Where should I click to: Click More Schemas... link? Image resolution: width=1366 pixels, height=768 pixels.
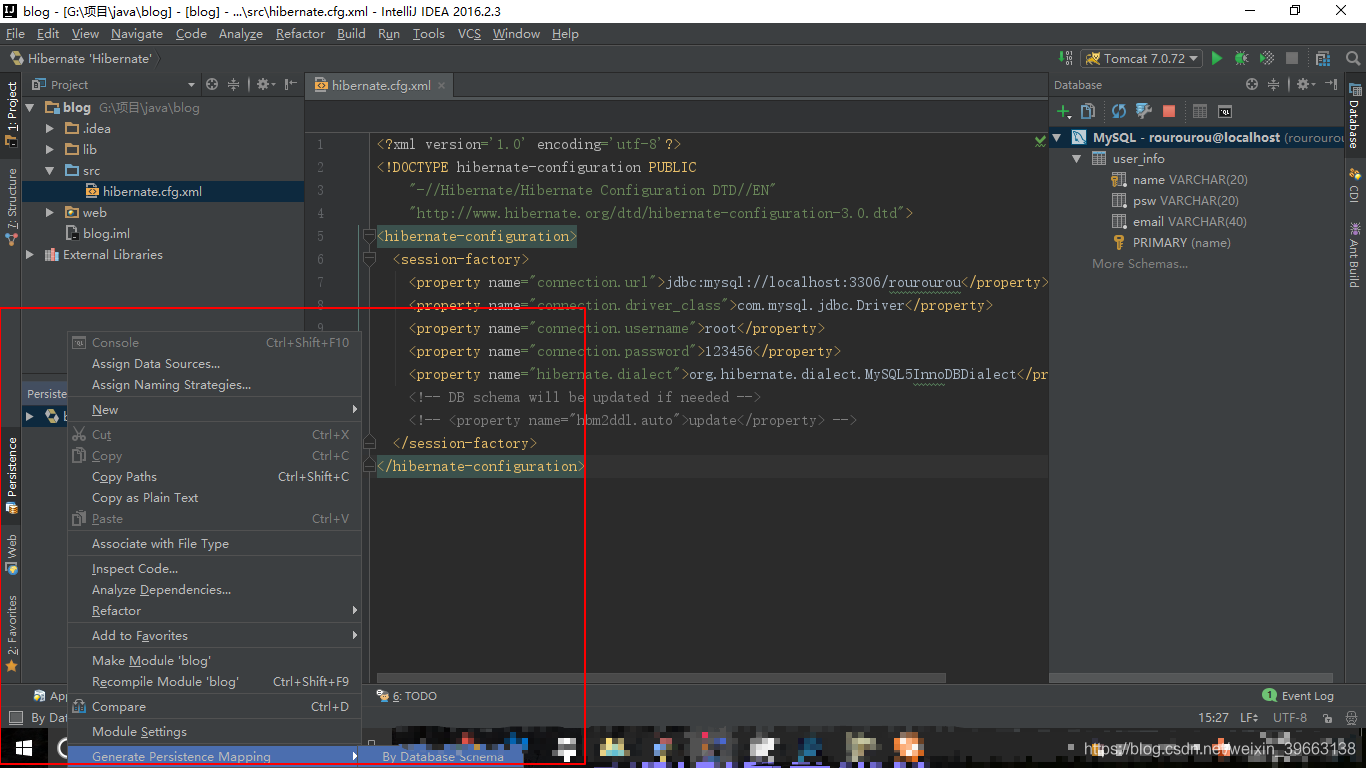(x=1140, y=264)
